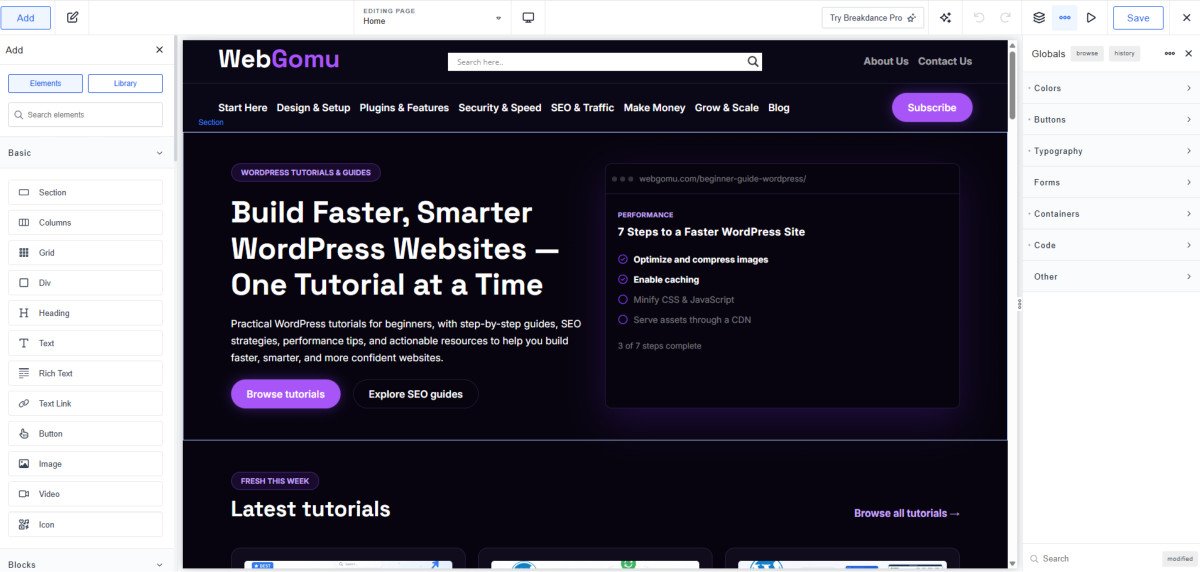Add a Text element
This screenshot has width=1200, height=572.
pyautogui.click(x=85, y=343)
